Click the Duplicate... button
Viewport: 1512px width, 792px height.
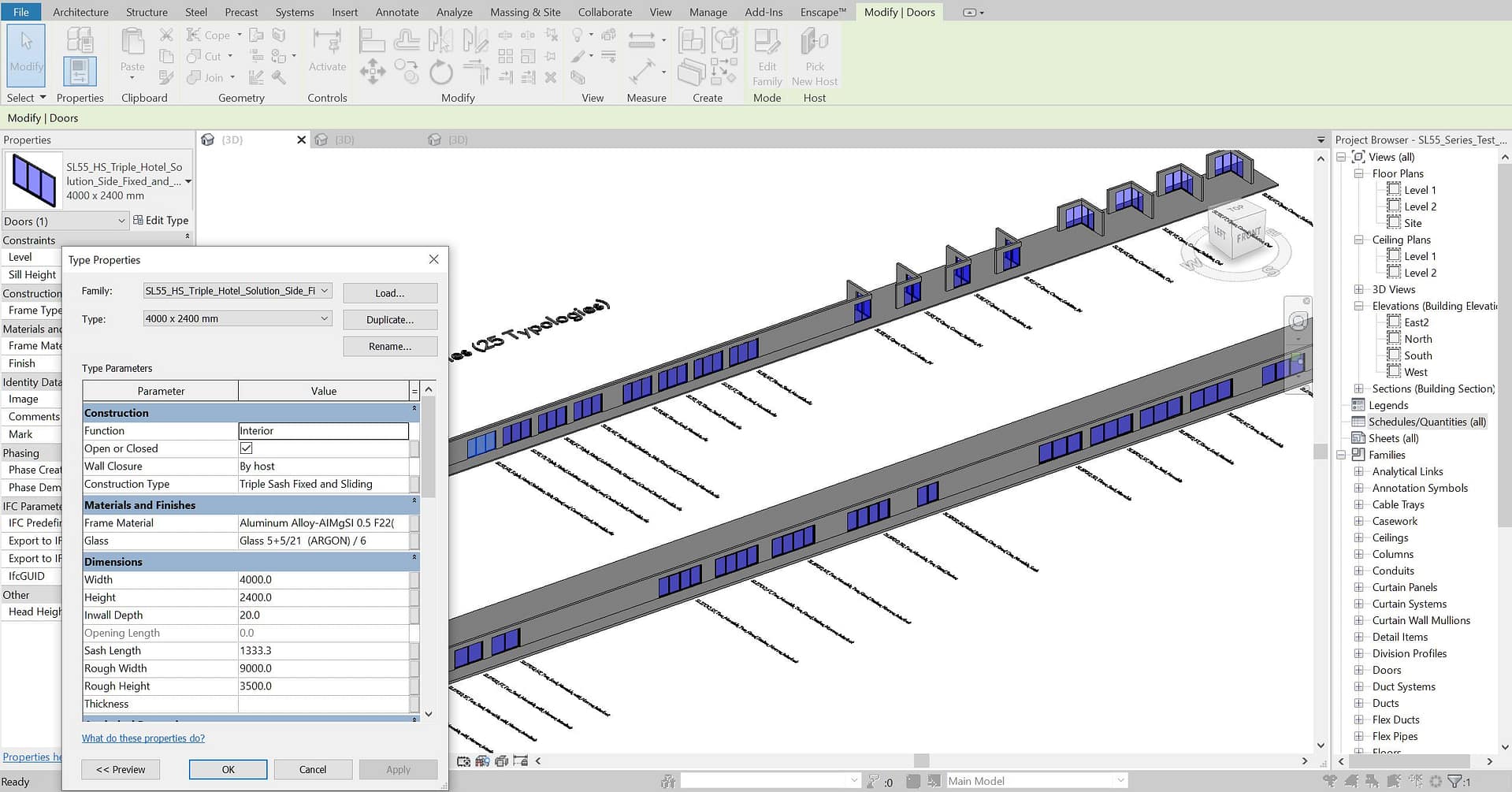coord(390,319)
